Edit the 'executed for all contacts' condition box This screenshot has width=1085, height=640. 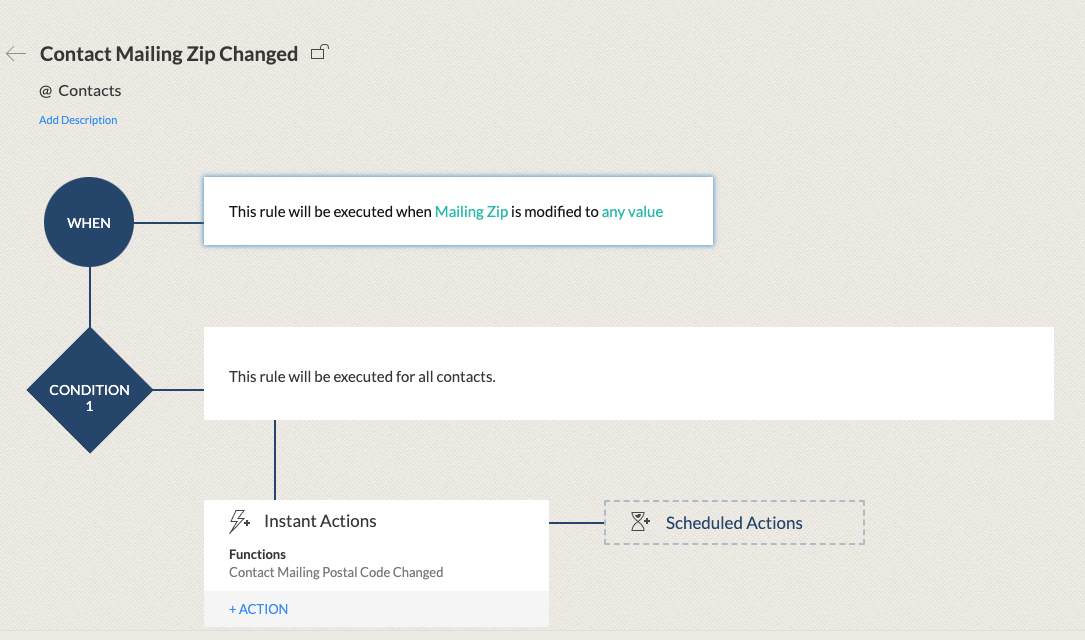tap(628, 377)
